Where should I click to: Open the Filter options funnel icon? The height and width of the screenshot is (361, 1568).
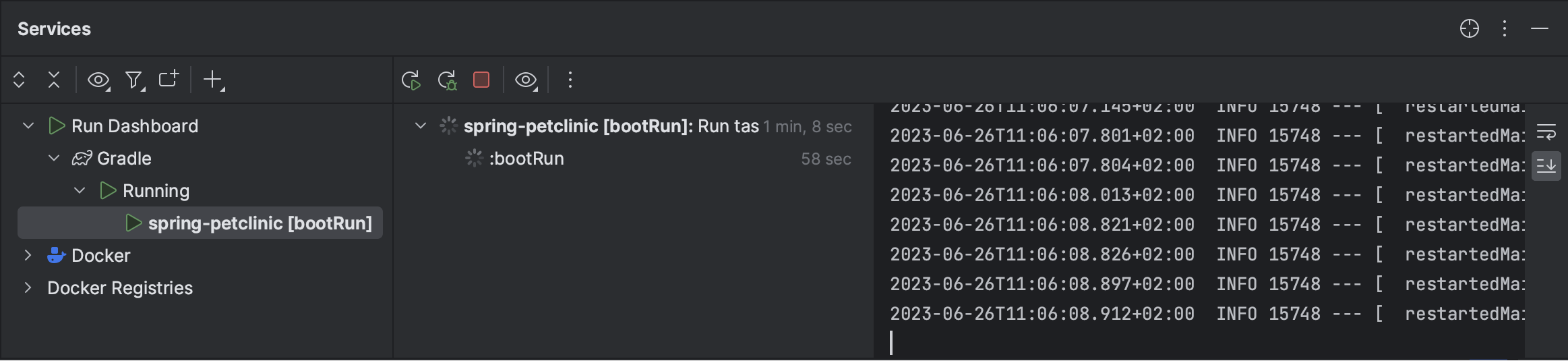coord(134,80)
